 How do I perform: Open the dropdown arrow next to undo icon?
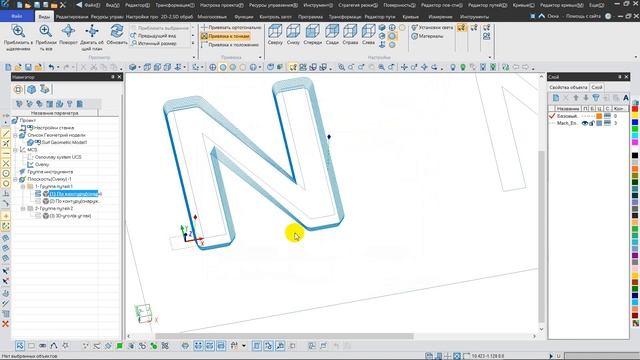tap(58, 68)
